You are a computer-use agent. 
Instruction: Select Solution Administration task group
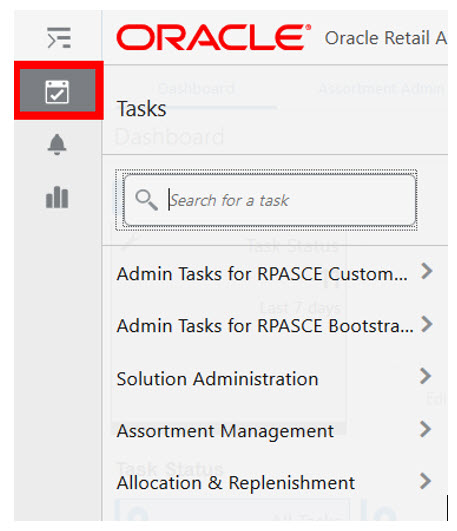point(217,379)
